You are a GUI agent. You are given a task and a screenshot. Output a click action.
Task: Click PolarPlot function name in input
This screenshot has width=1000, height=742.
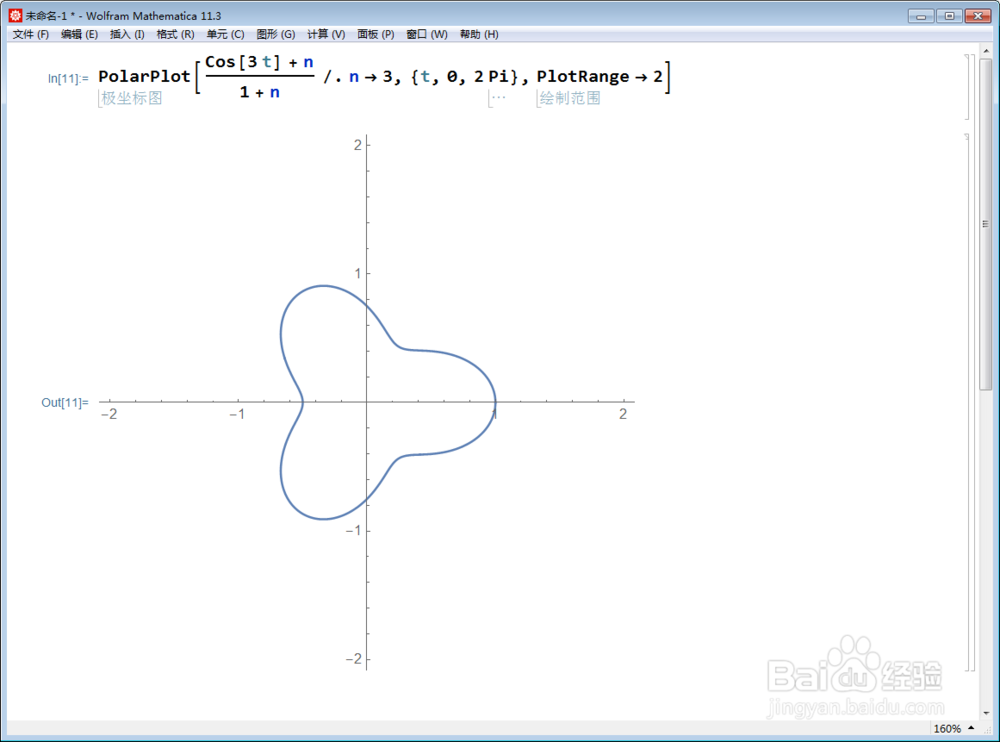click(144, 77)
